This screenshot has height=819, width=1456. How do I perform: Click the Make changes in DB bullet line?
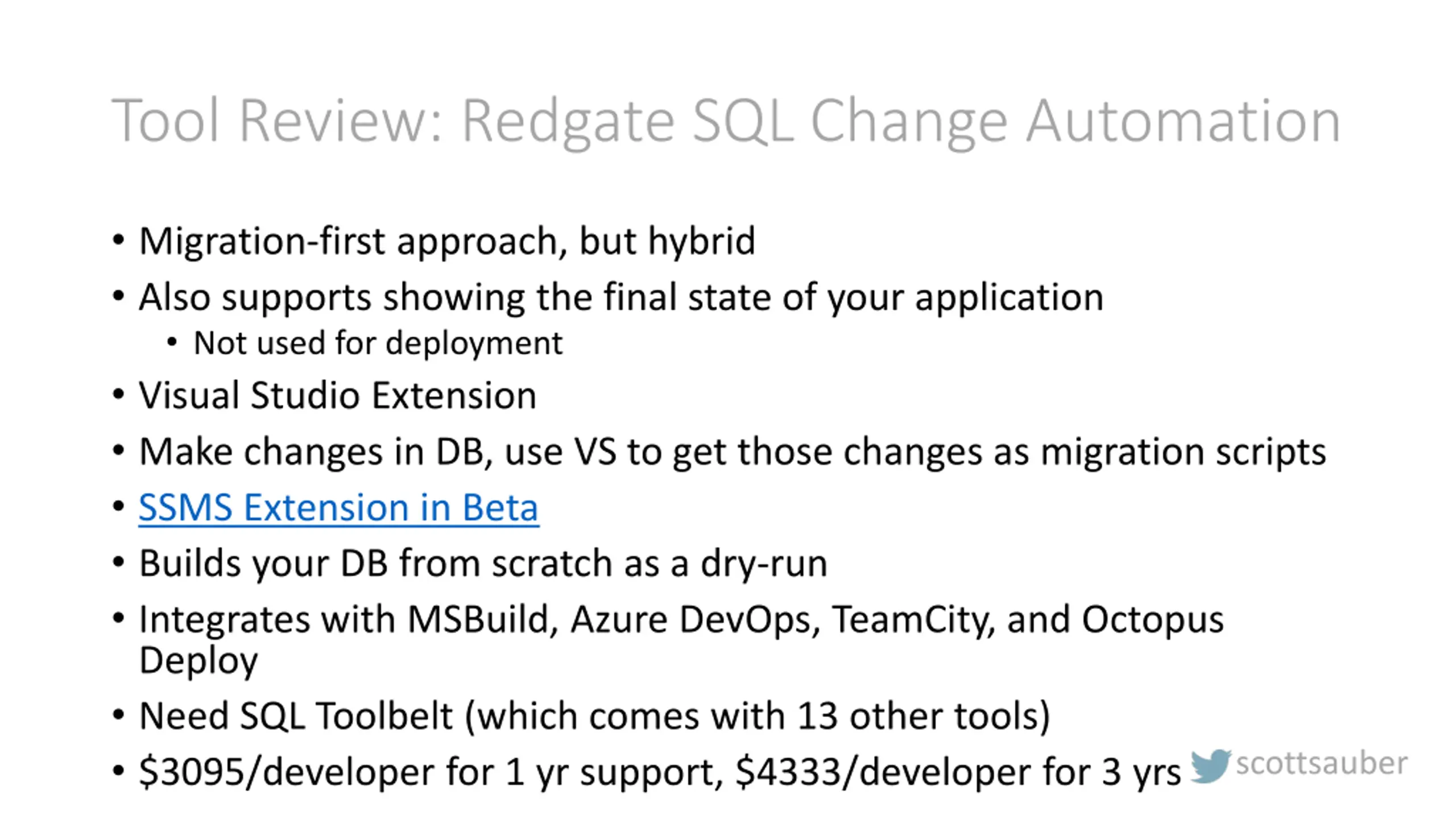[733, 452]
